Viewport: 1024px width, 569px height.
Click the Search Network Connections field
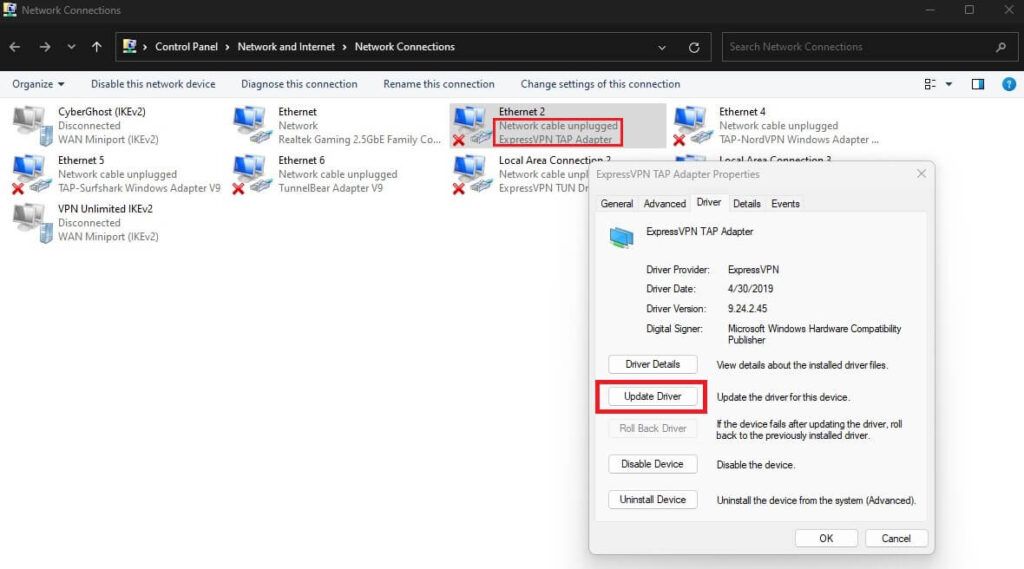869,47
